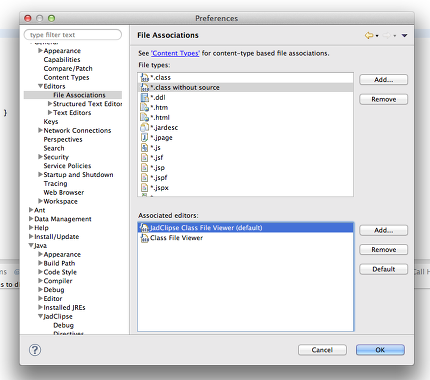Expand the Data Management node
This screenshot has height=380, width=430.
tap(31, 219)
